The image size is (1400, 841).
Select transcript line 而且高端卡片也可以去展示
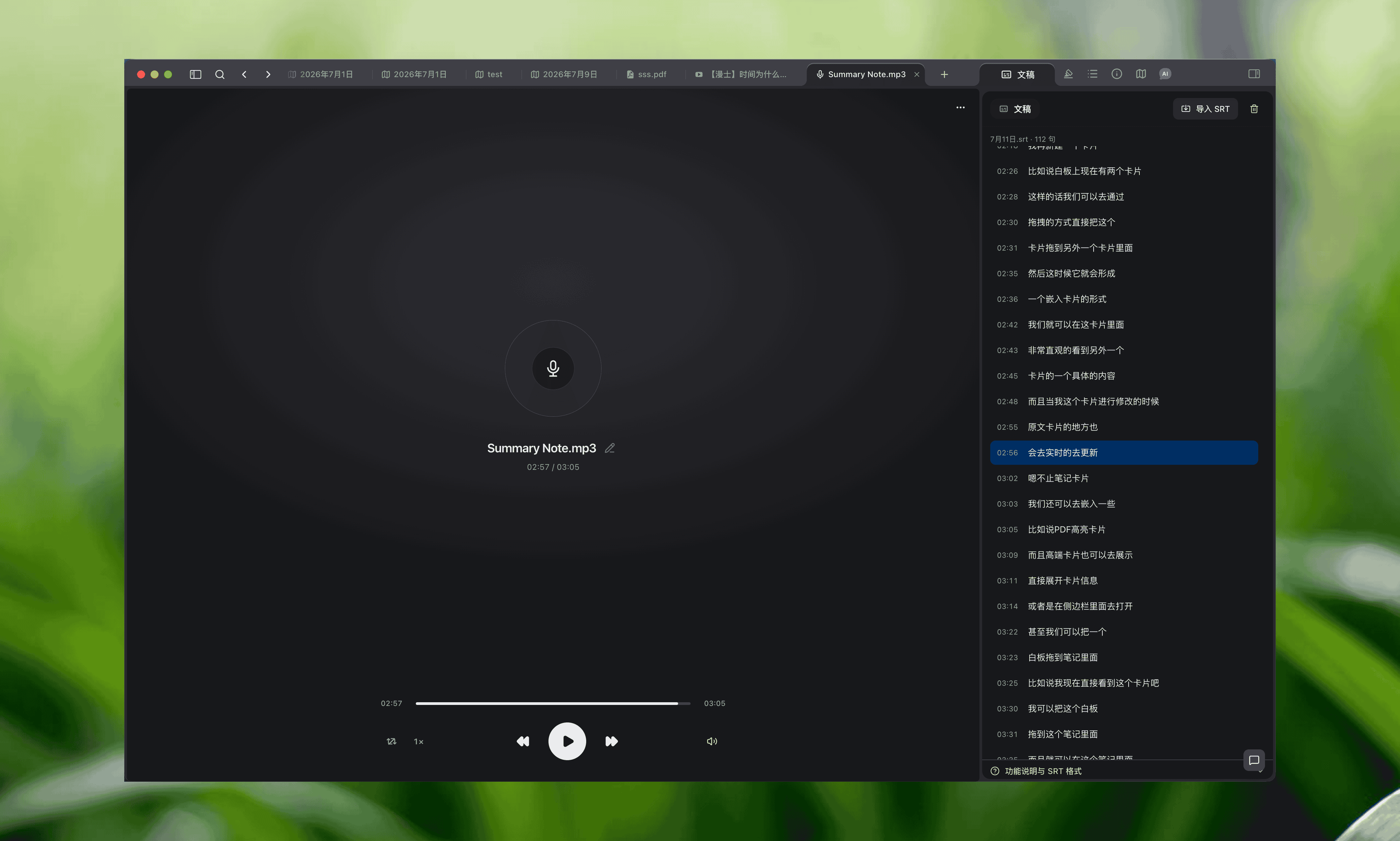pos(1124,555)
